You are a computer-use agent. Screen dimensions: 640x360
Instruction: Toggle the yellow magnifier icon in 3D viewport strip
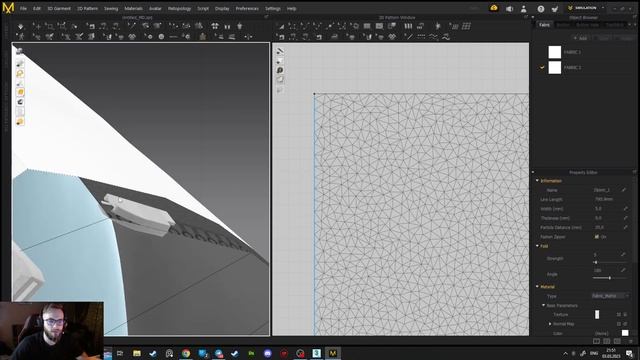click(x=20, y=73)
